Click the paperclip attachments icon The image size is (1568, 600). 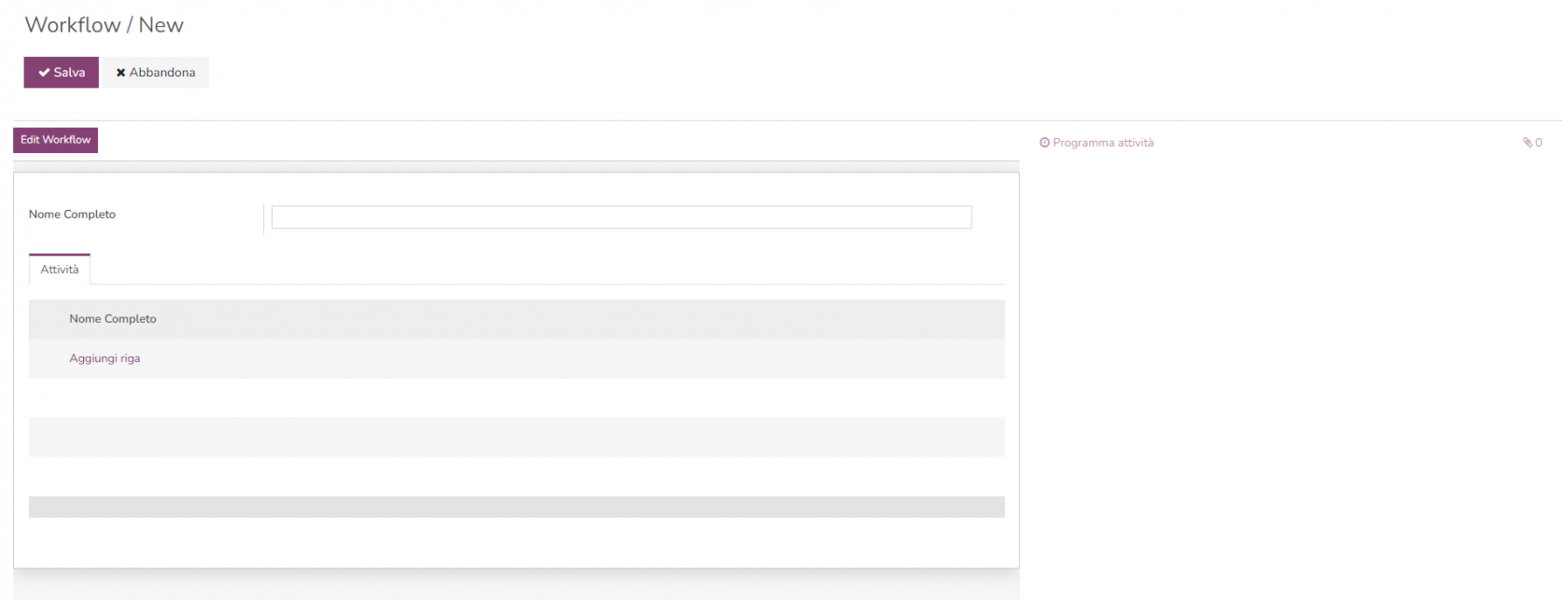click(1527, 143)
